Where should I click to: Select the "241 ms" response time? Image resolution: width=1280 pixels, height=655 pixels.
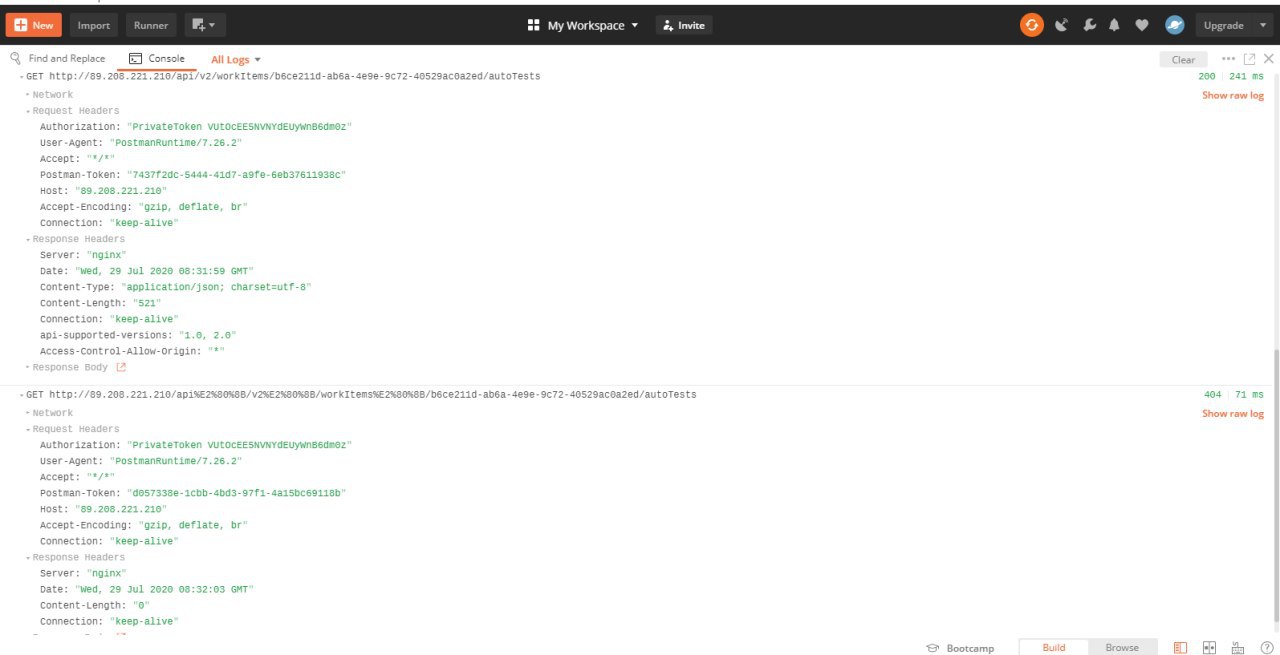click(1247, 77)
